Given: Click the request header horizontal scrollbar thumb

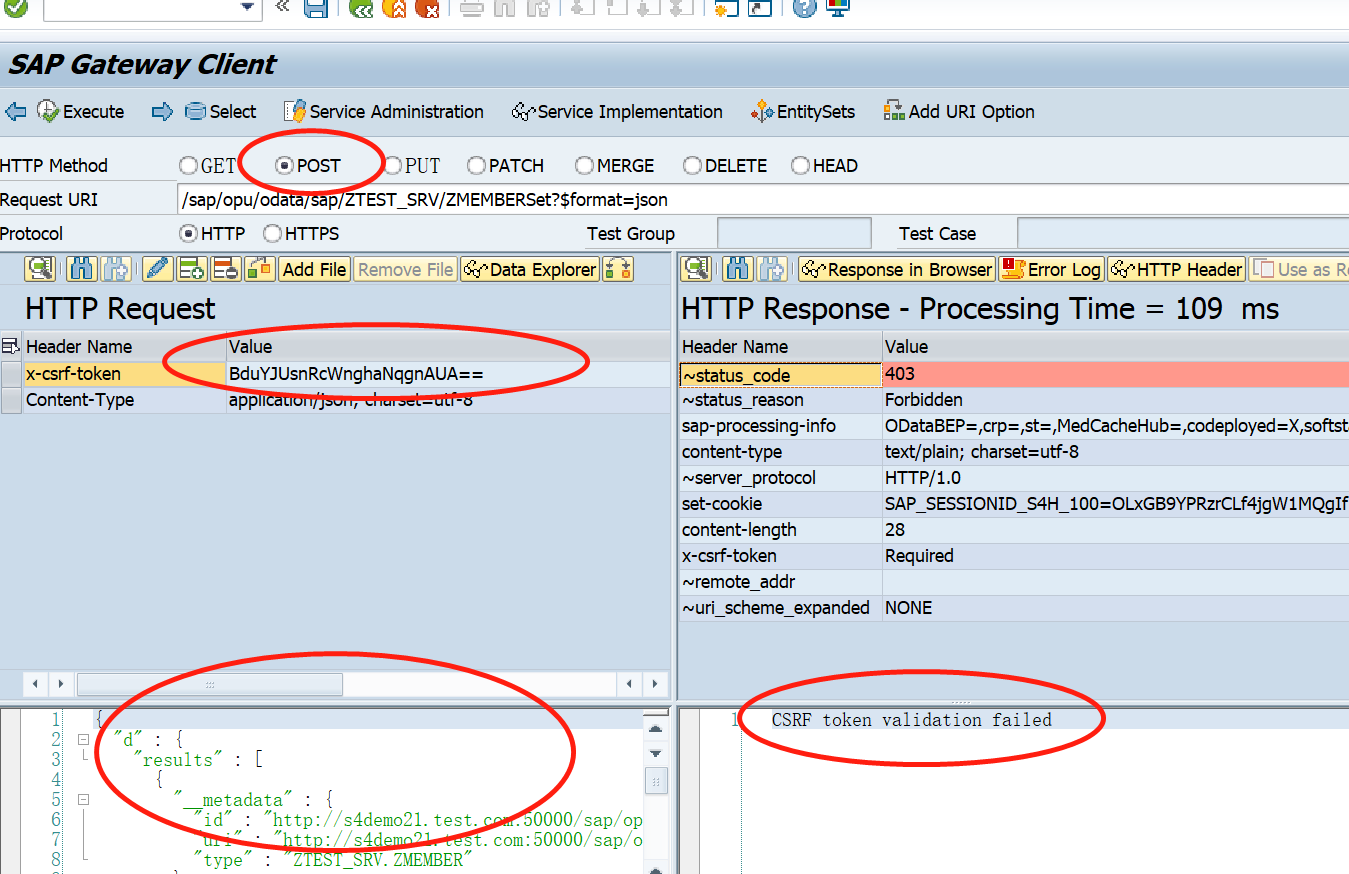Looking at the screenshot, I should 210,685.
